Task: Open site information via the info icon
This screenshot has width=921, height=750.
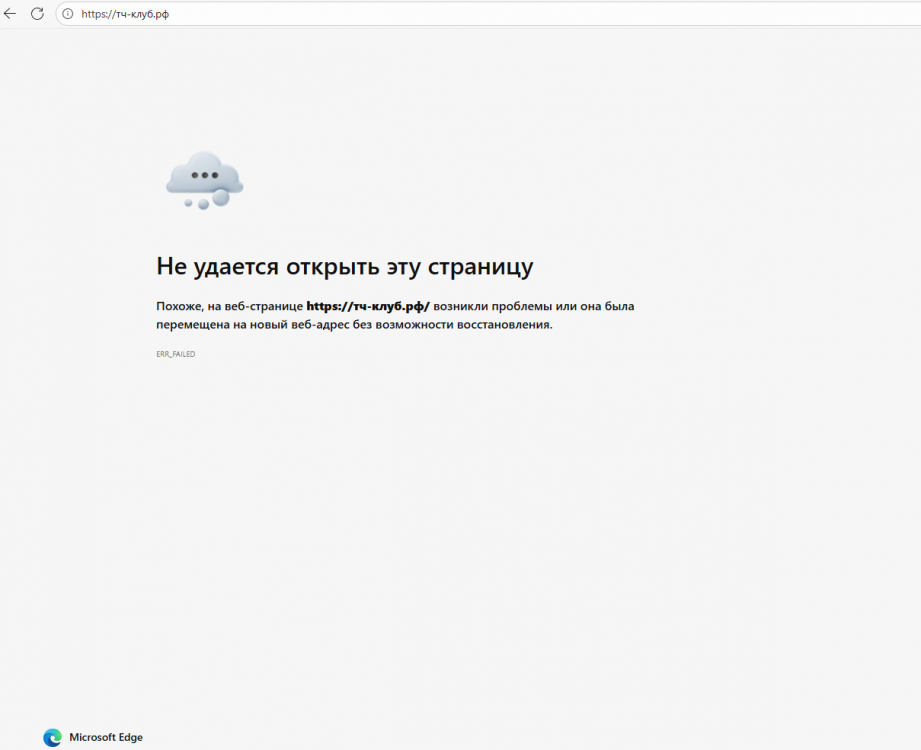Action: [x=68, y=14]
